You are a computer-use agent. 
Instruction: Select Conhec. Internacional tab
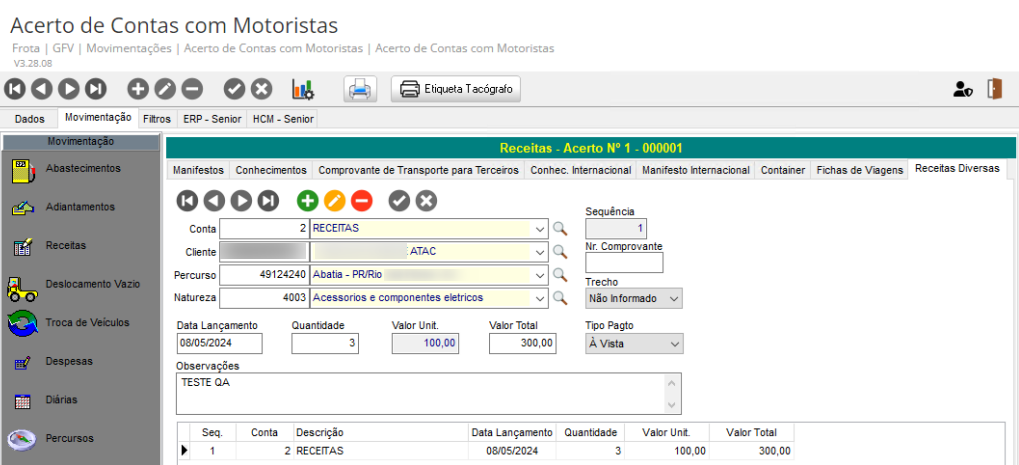580,170
